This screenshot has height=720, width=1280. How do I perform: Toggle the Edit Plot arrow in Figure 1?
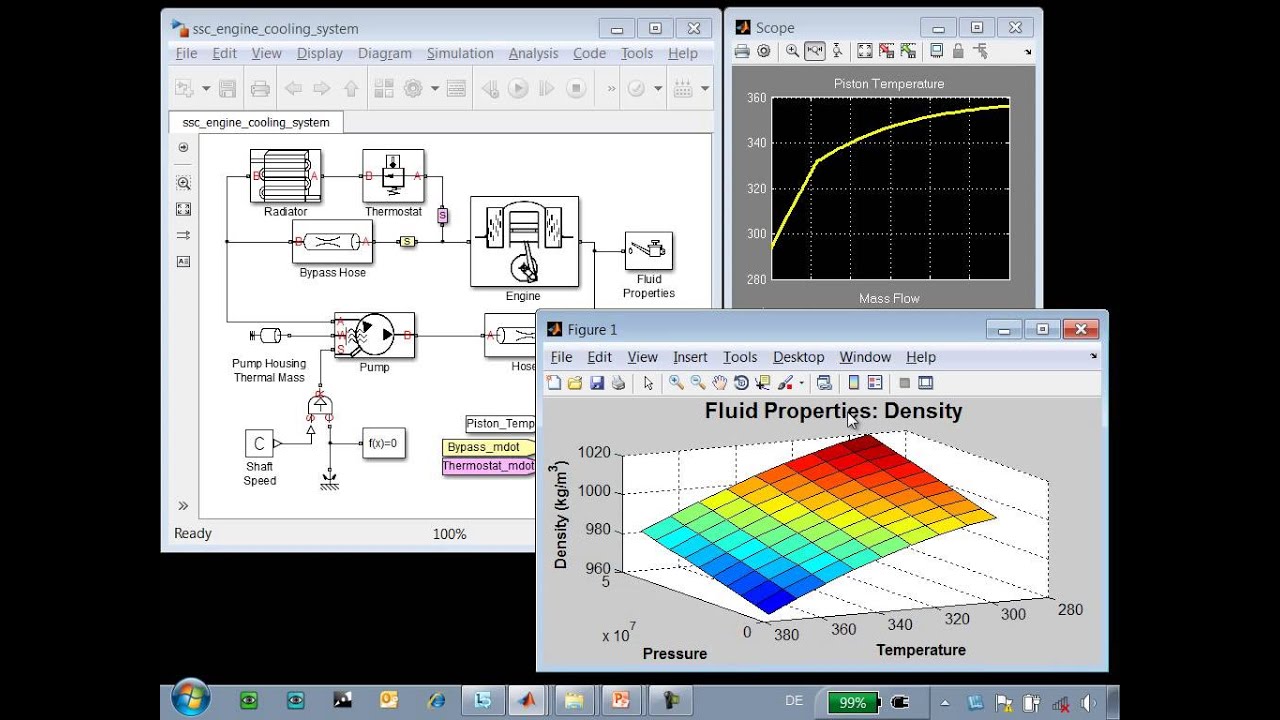[648, 383]
